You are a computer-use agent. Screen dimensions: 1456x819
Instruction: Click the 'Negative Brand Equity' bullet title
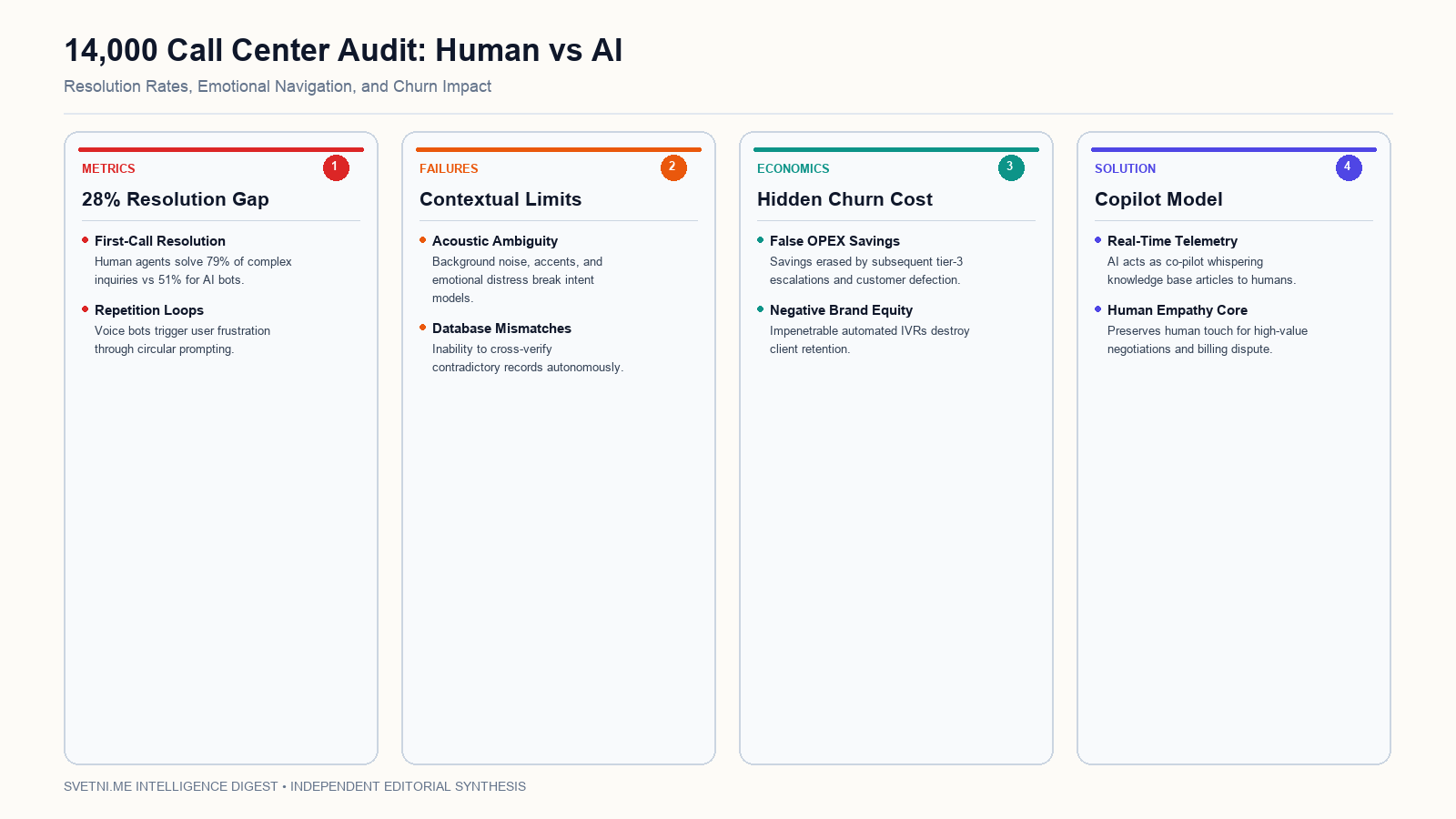point(841,310)
